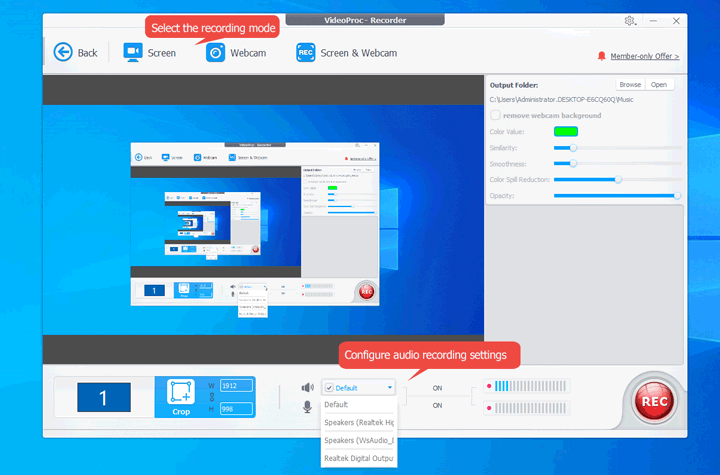Screen dimensions: 720x475
Task: Go back using the Back arrow icon
Action: coord(63,52)
